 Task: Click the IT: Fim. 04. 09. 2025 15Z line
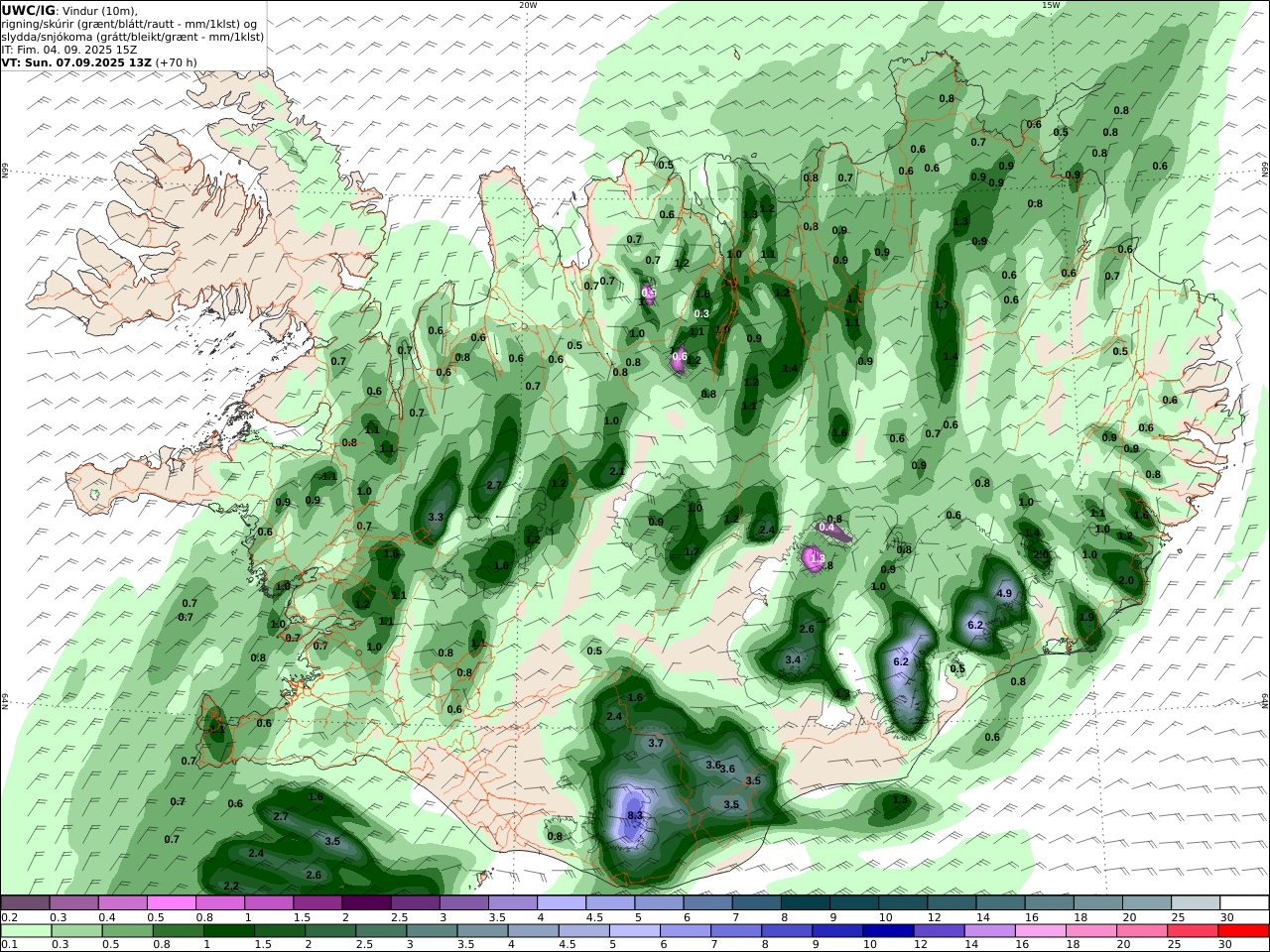point(69,49)
